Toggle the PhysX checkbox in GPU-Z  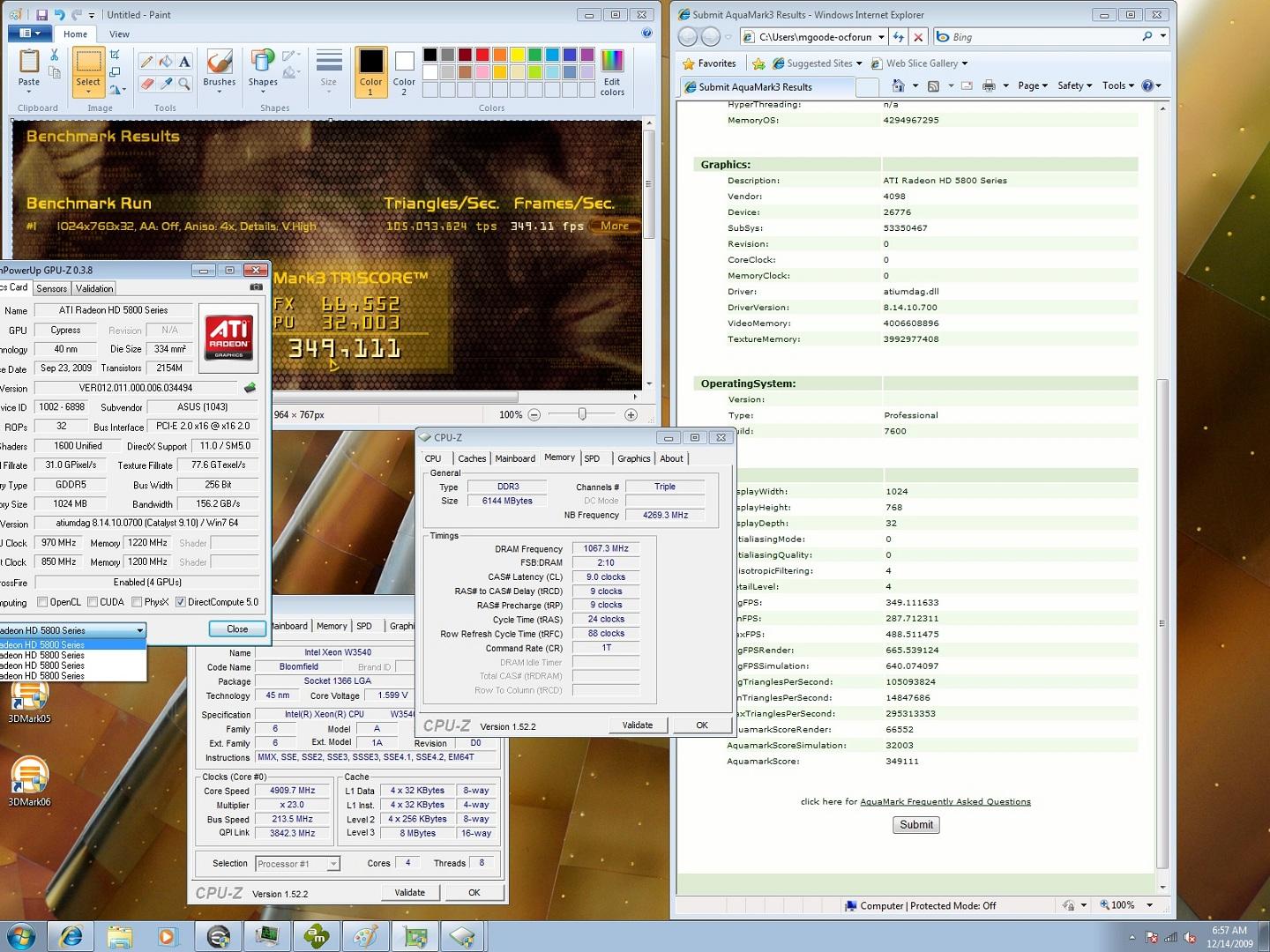coord(137,602)
